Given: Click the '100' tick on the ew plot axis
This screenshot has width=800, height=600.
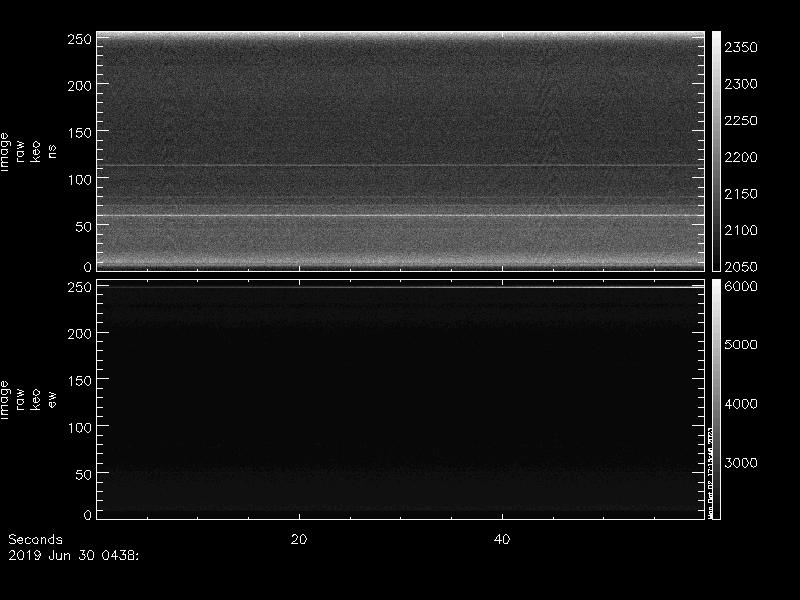Looking at the screenshot, I should [x=79, y=428].
